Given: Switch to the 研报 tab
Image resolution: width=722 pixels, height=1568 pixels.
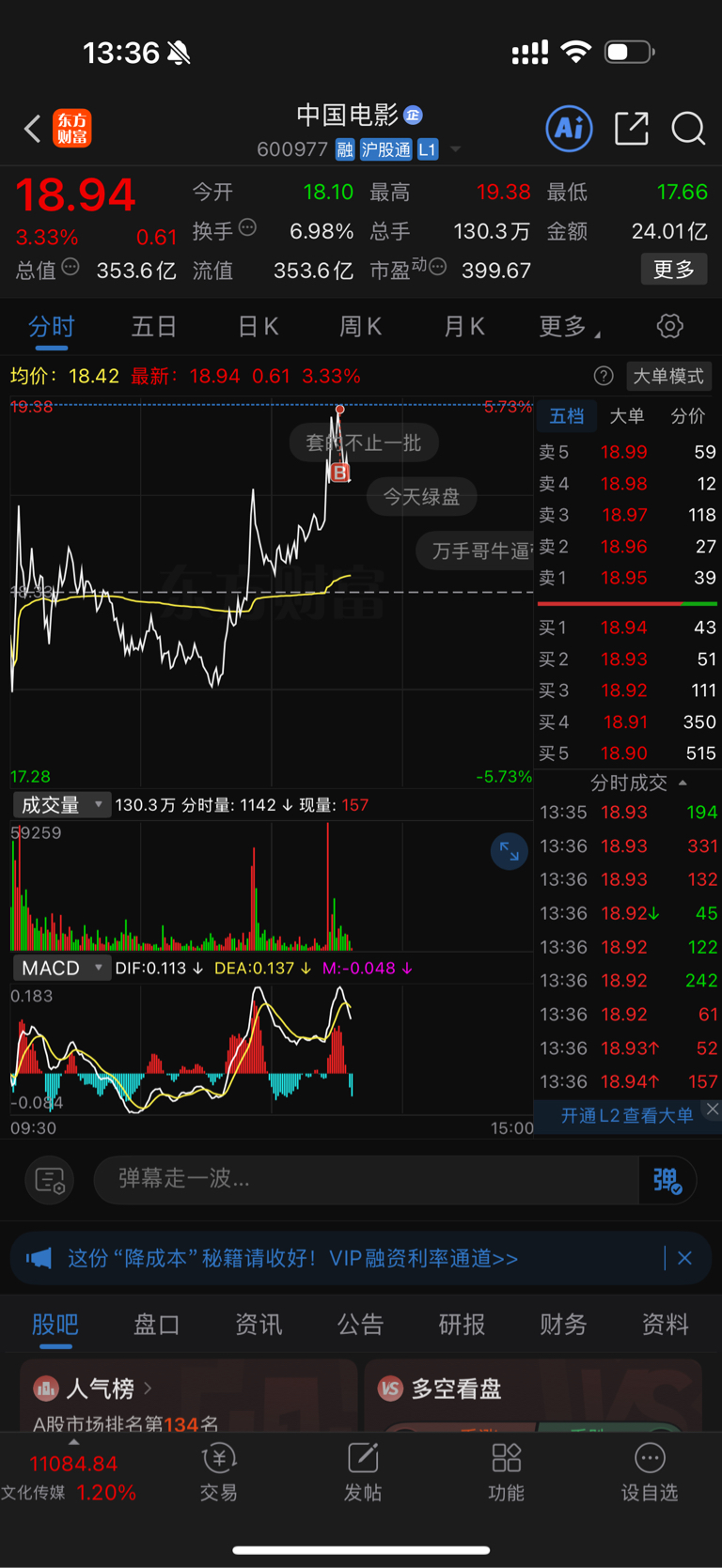Looking at the screenshot, I should 462,1325.
